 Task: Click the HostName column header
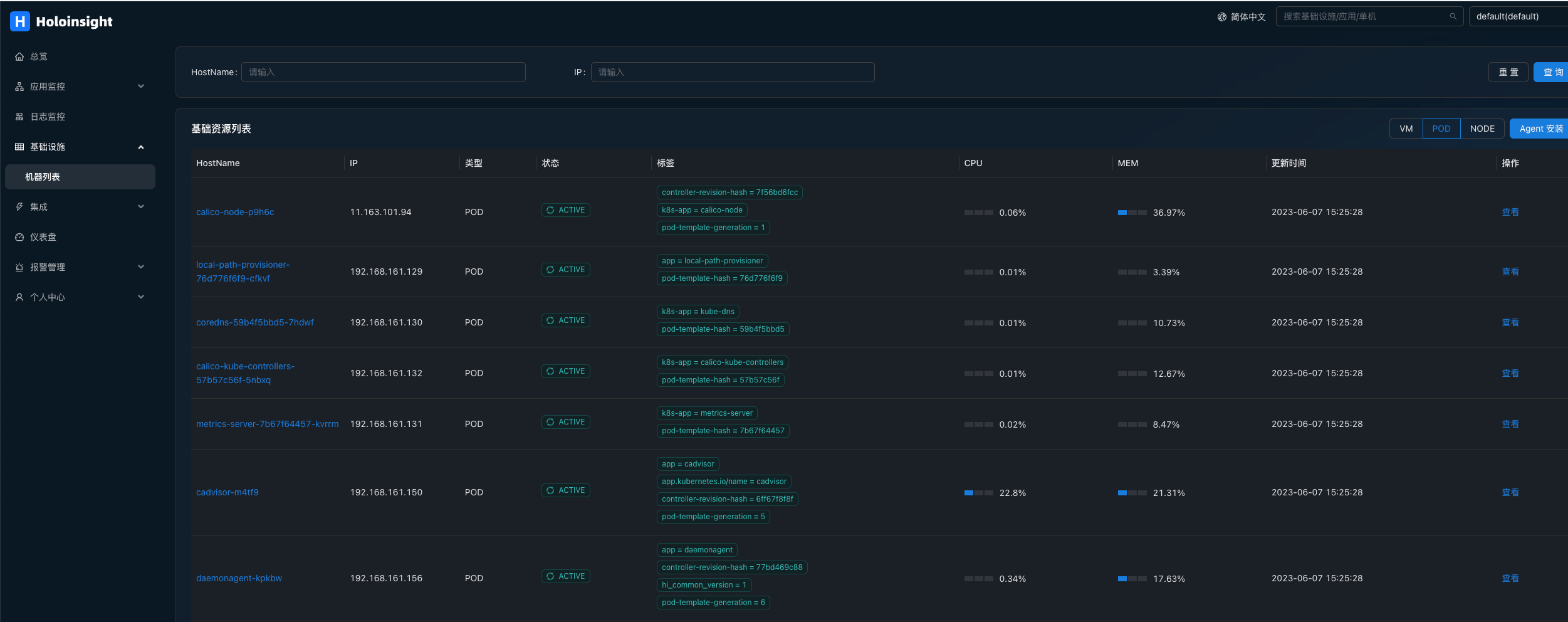coord(218,163)
